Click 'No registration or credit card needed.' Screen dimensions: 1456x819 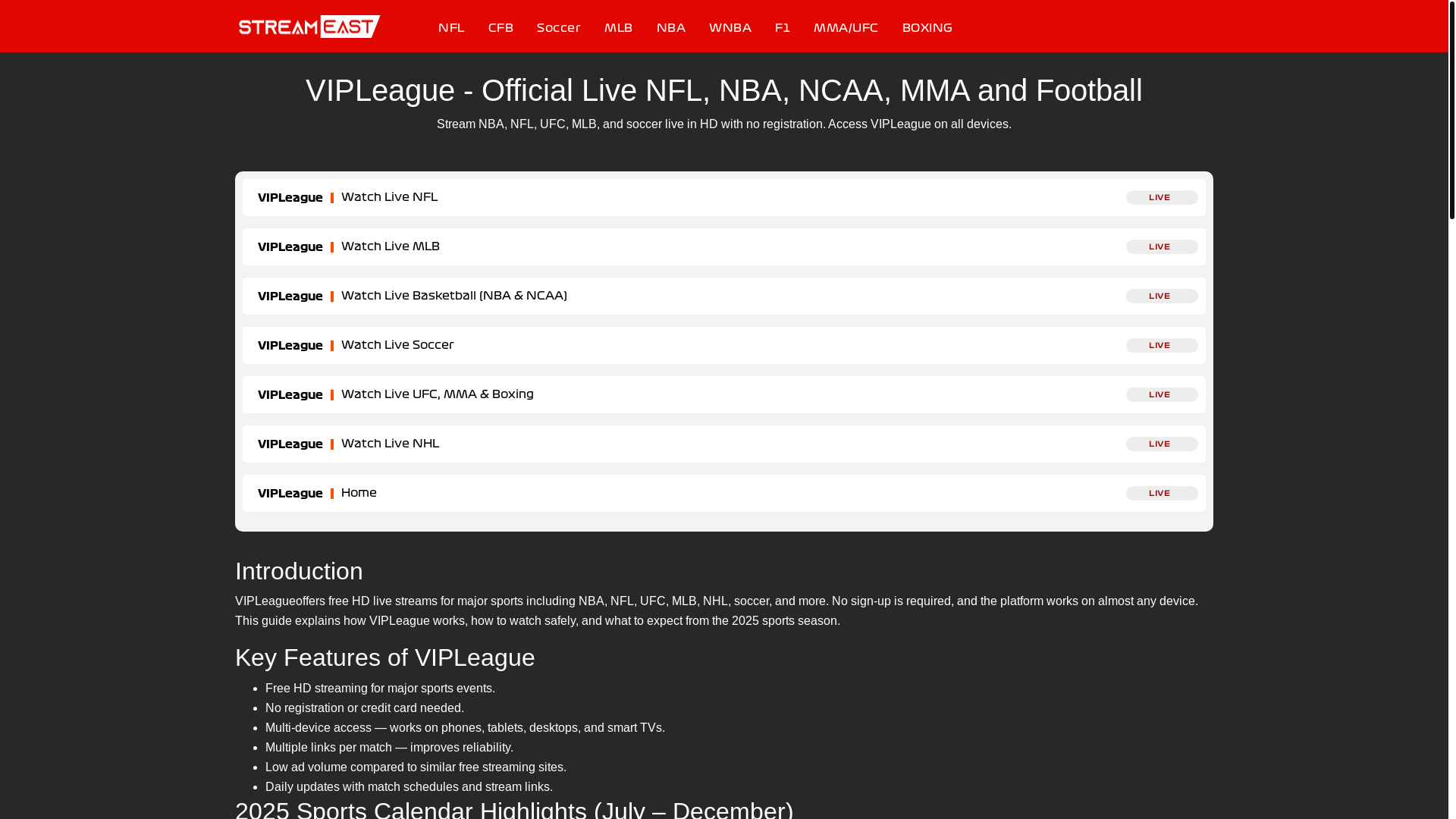[365, 708]
